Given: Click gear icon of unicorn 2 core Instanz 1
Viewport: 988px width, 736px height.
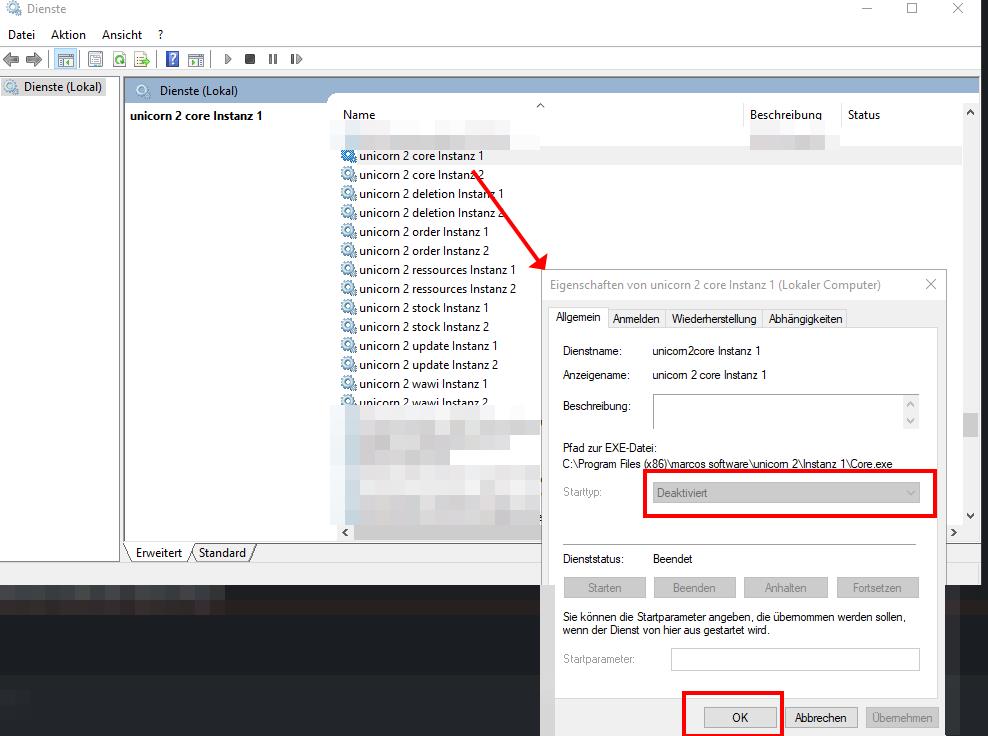Looking at the screenshot, I should pyautogui.click(x=348, y=155).
